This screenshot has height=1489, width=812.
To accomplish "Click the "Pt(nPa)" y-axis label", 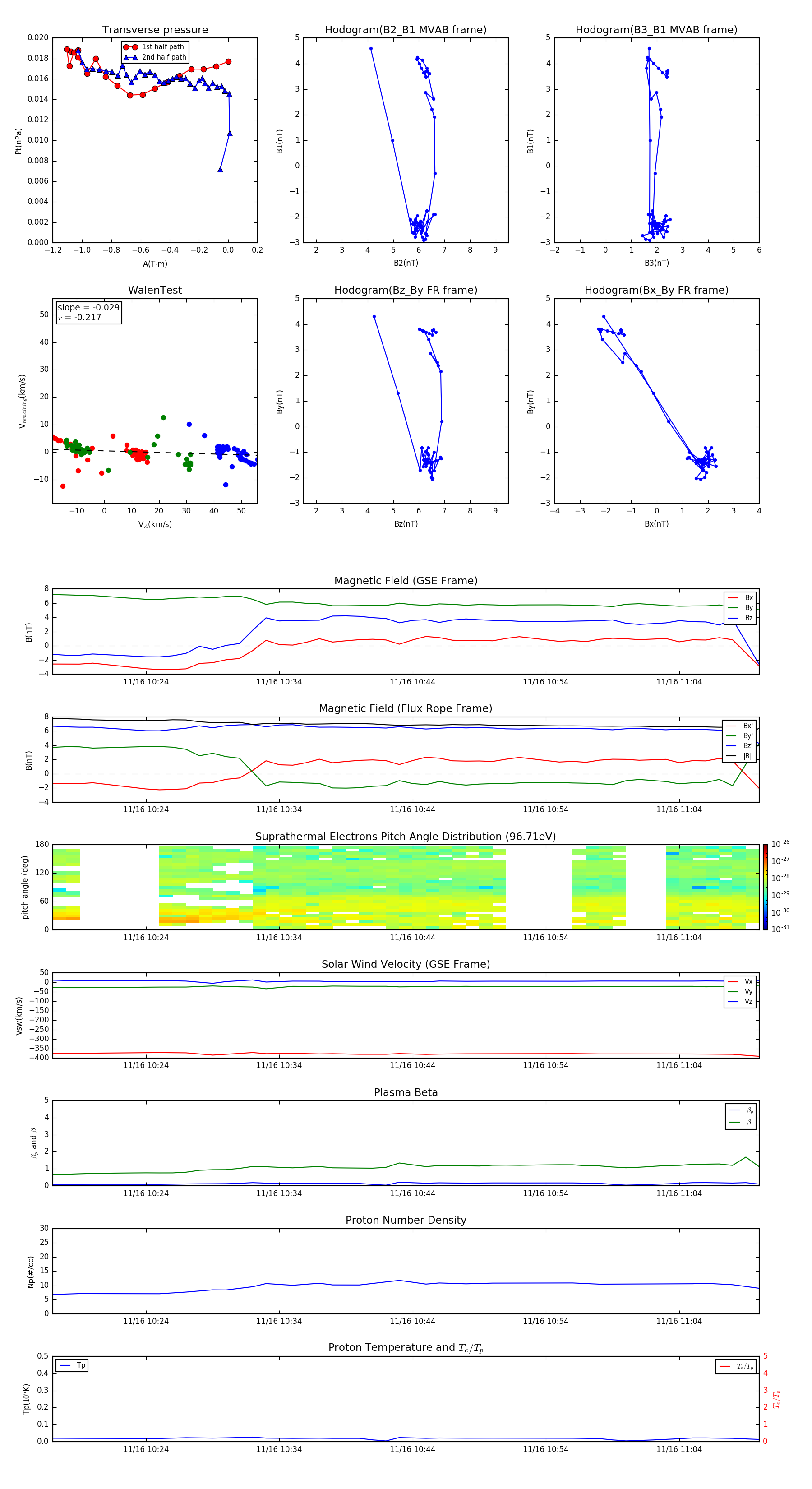I will coord(18,141).
